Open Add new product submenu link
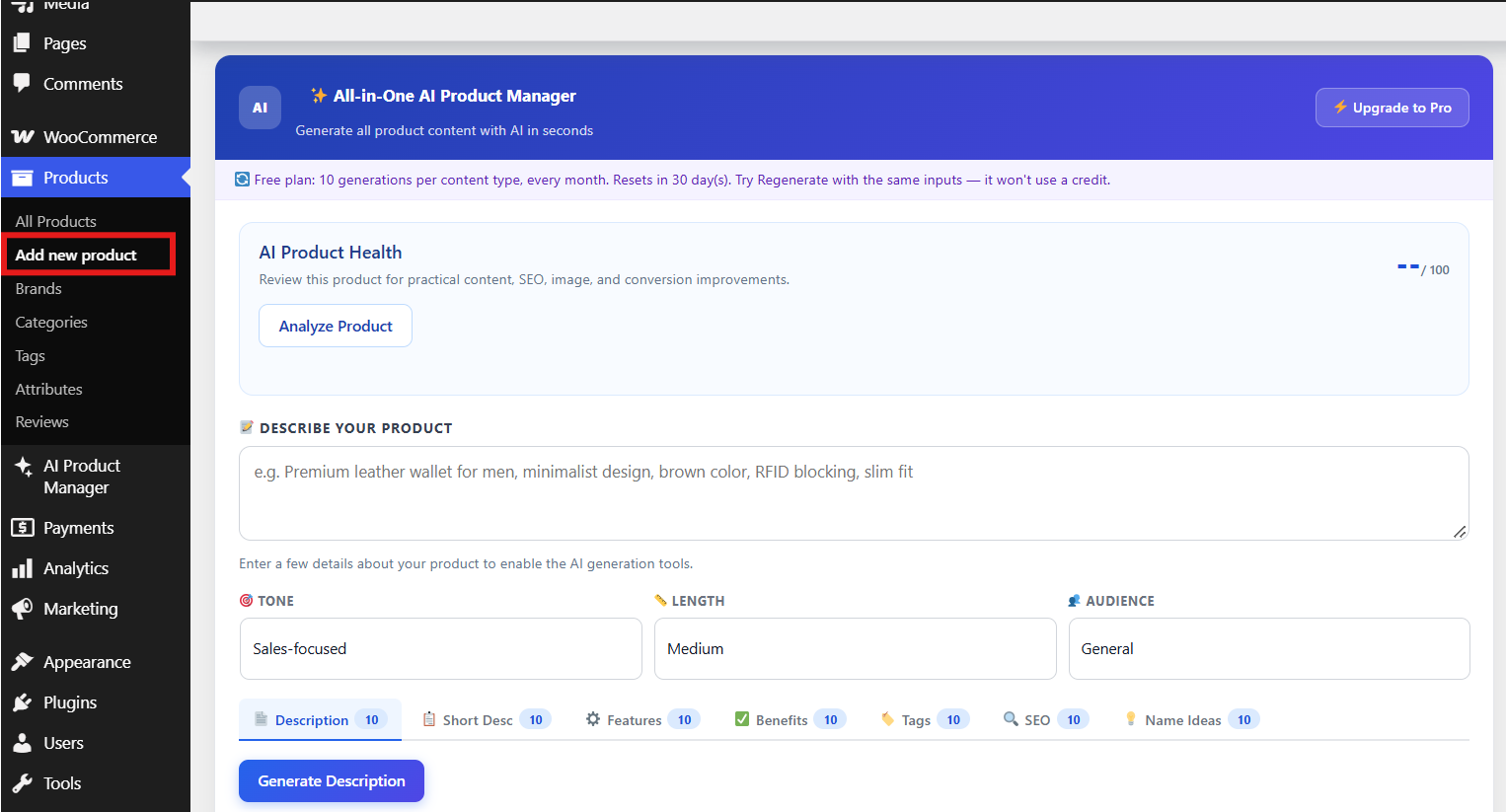Viewport: 1506px width, 812px height. (x=76, y=255)
